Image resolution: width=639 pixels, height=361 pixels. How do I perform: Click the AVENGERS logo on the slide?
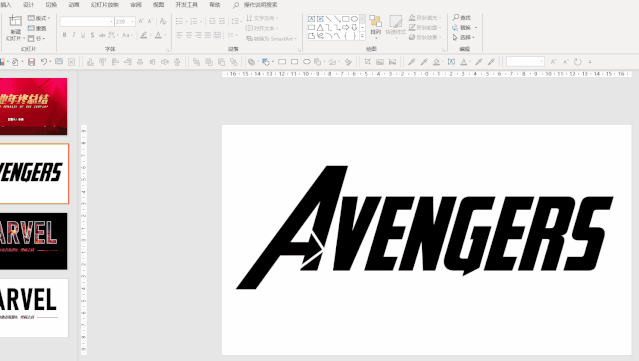coord(424,227)
